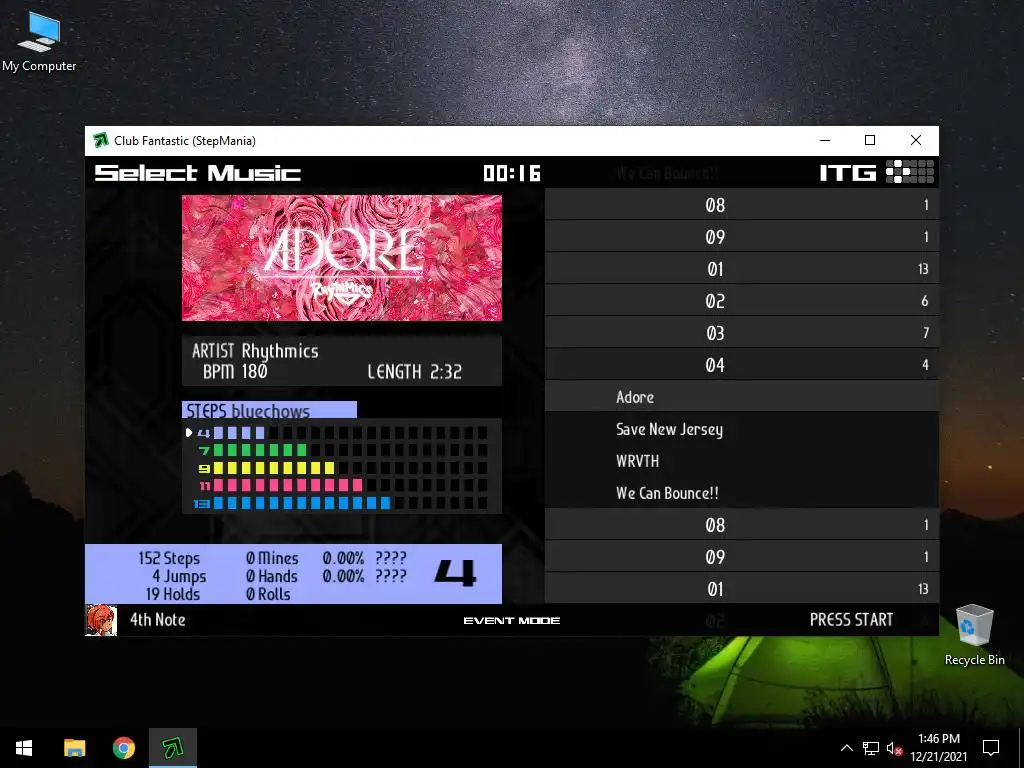This screenshot has width=1024, height=768.
Task: Click the ITG stage indicator icon
Action: pos(910,172)
